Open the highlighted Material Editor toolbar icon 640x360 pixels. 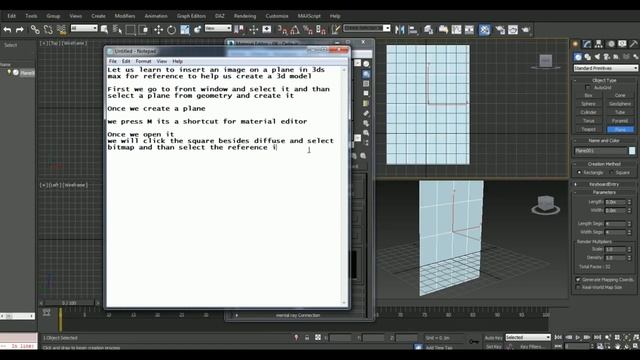484,30
